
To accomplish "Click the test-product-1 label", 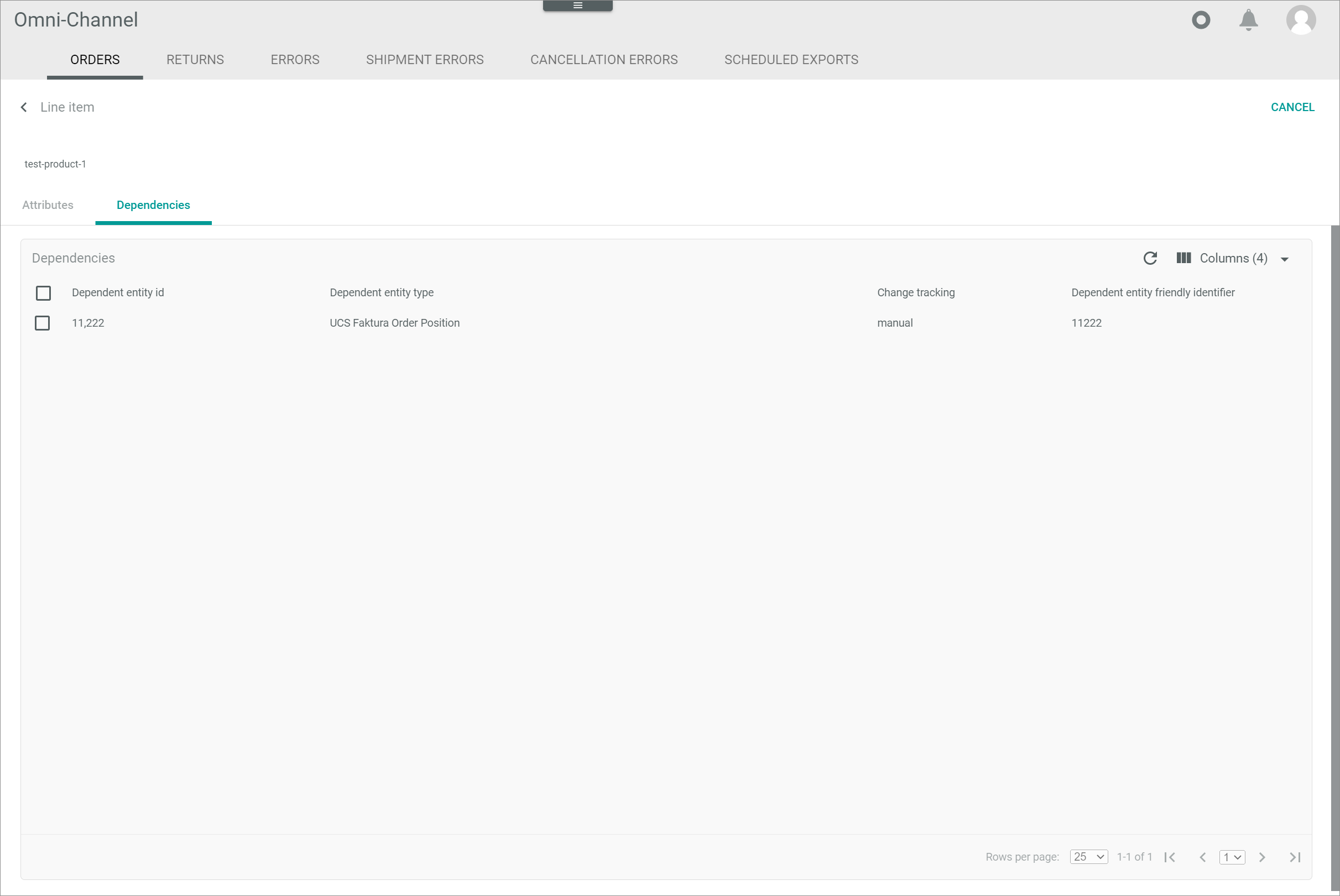I will pos(55,164).
